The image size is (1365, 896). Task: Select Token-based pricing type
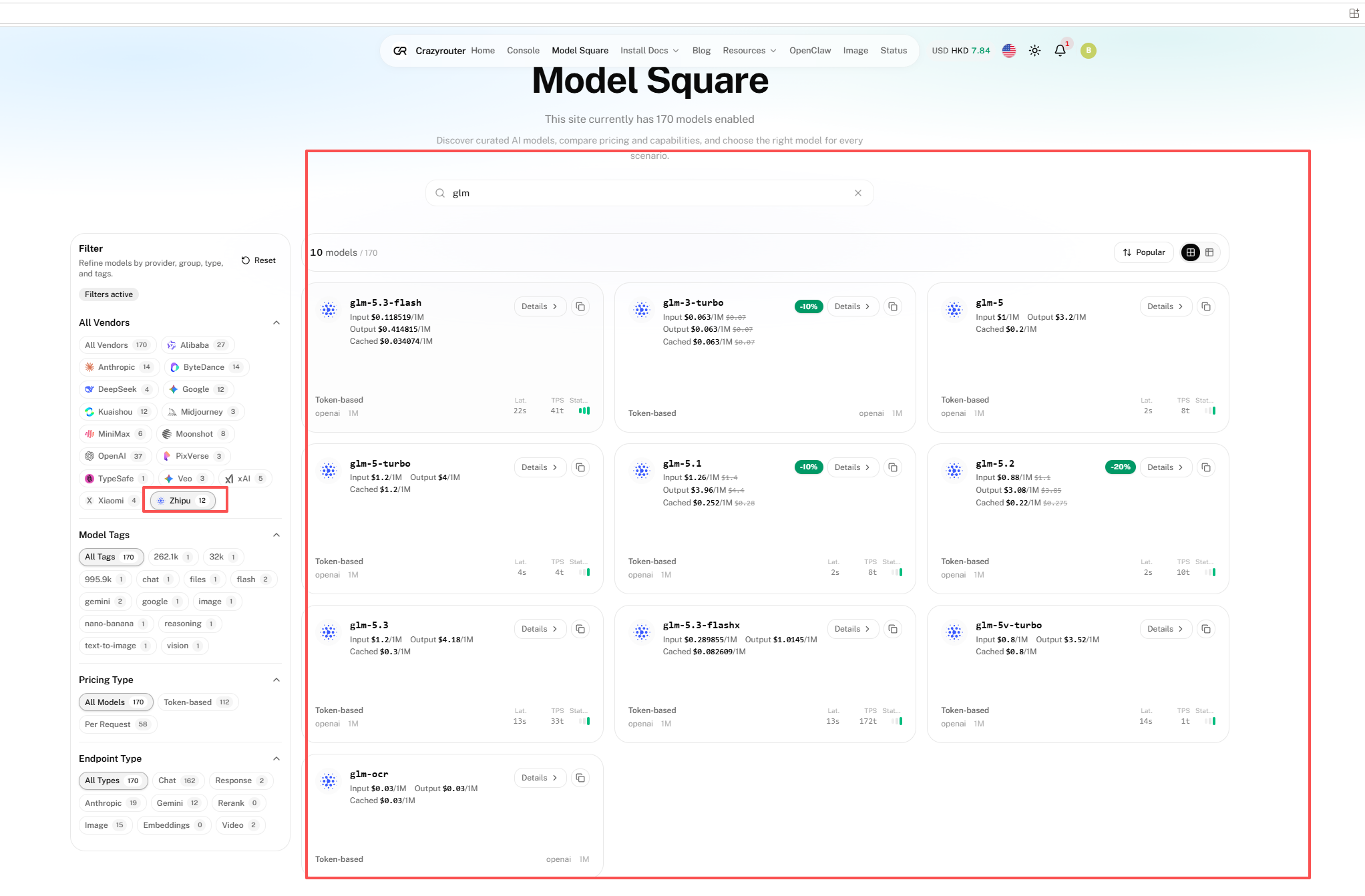tap(198, 702)
